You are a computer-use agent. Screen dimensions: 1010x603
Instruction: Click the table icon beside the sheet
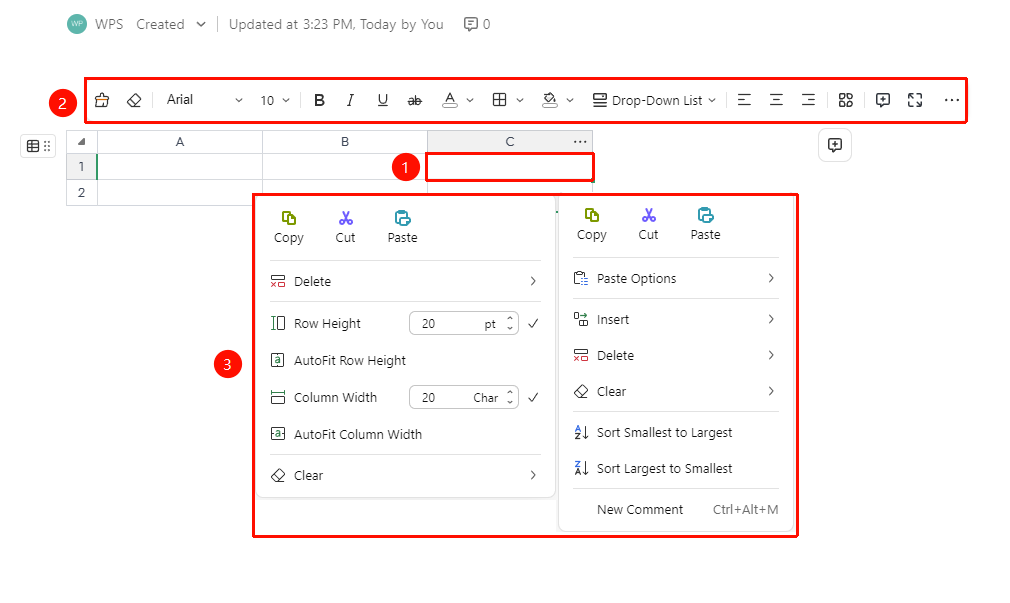click(33, 146)
